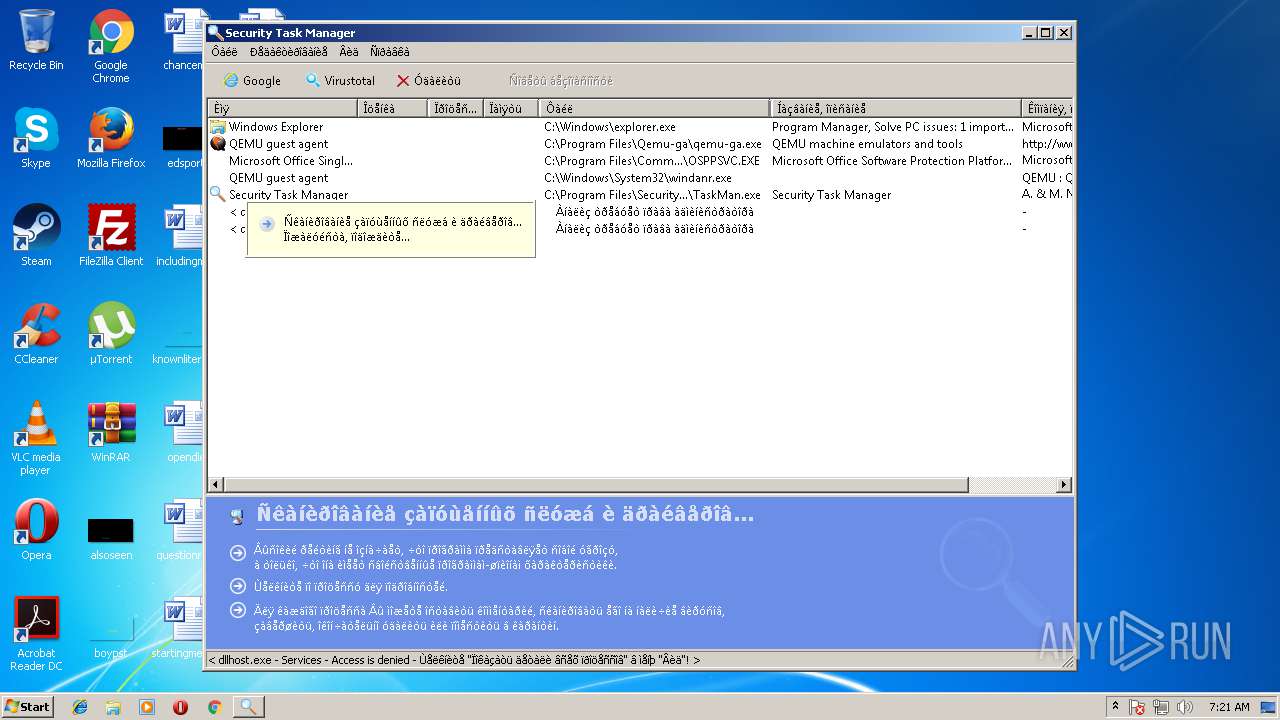Select the alsoseen desktop file
Image resolution: width=1280 pixels, height=720 pixels.
point(111,539)
